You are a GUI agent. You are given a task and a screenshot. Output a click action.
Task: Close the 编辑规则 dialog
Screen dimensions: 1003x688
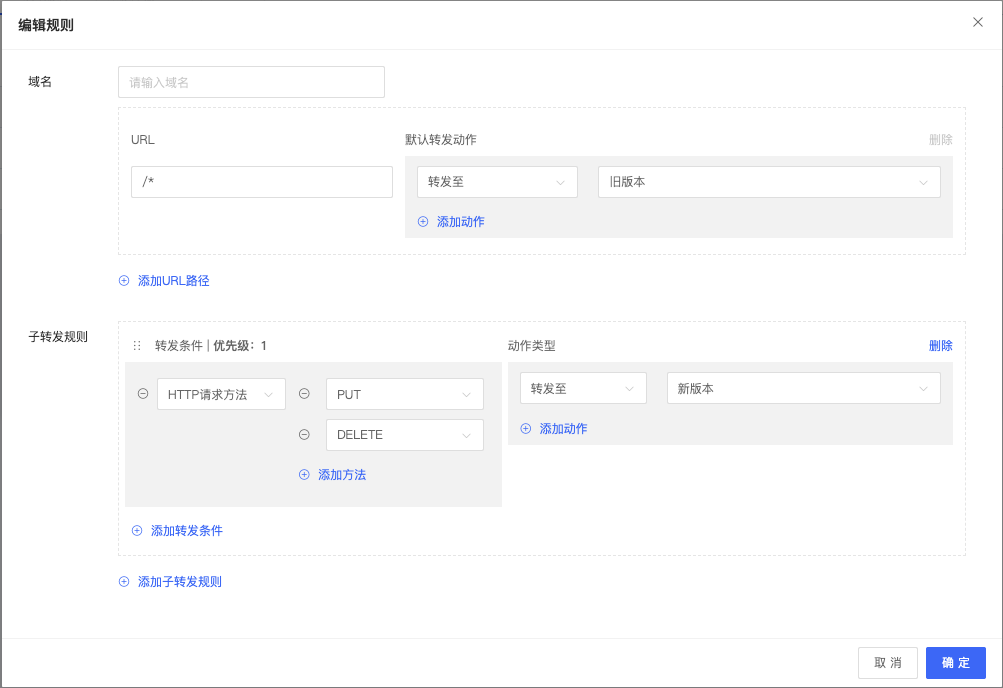(978, 22)
